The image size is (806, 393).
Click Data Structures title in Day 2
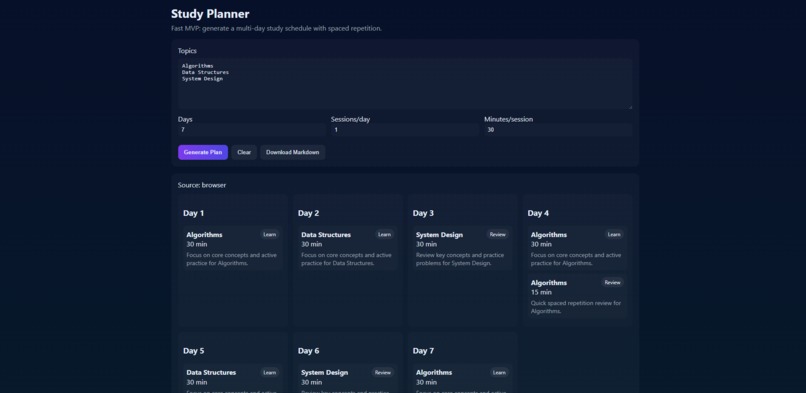click(326, 235)
